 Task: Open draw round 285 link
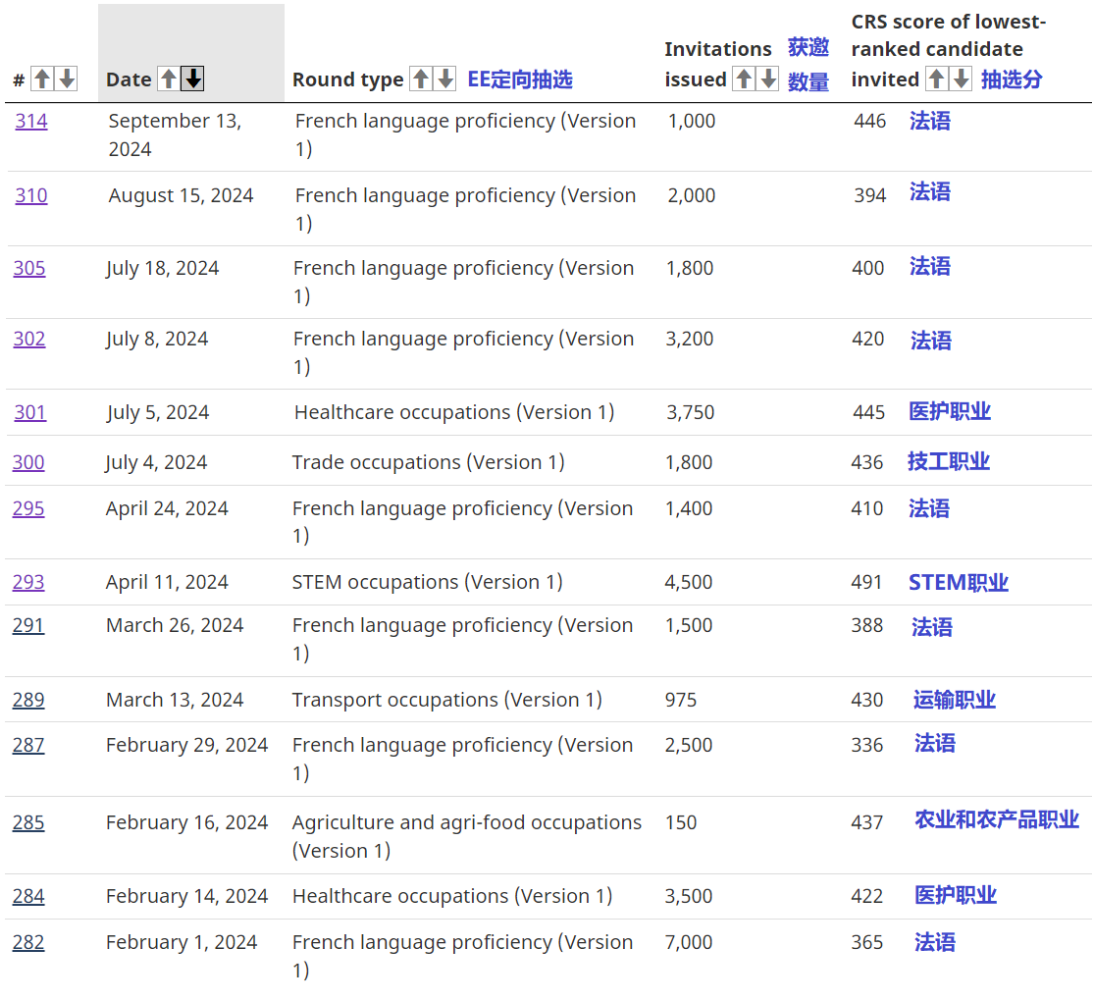28,823
